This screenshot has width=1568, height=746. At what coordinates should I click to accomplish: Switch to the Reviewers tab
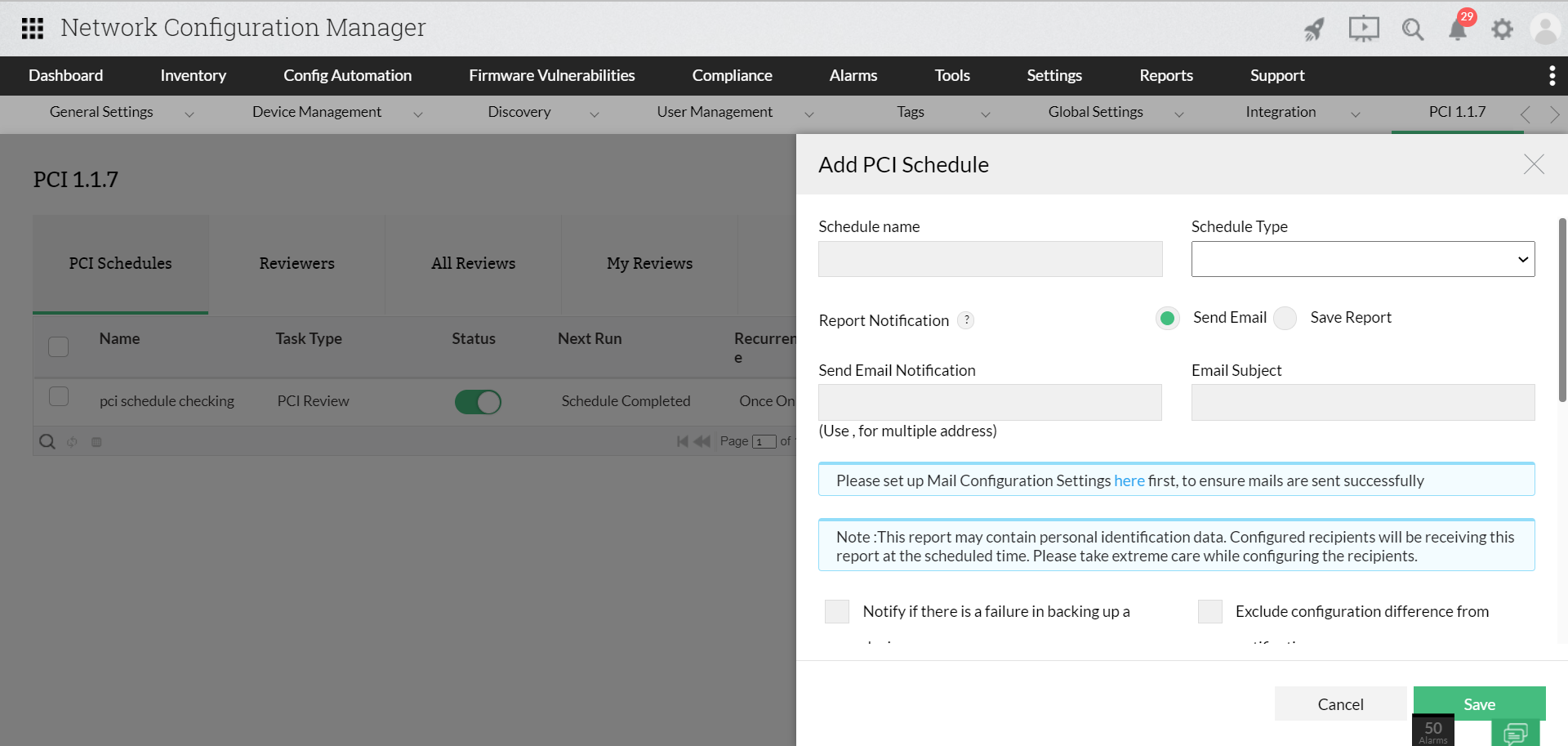(296, 263)
